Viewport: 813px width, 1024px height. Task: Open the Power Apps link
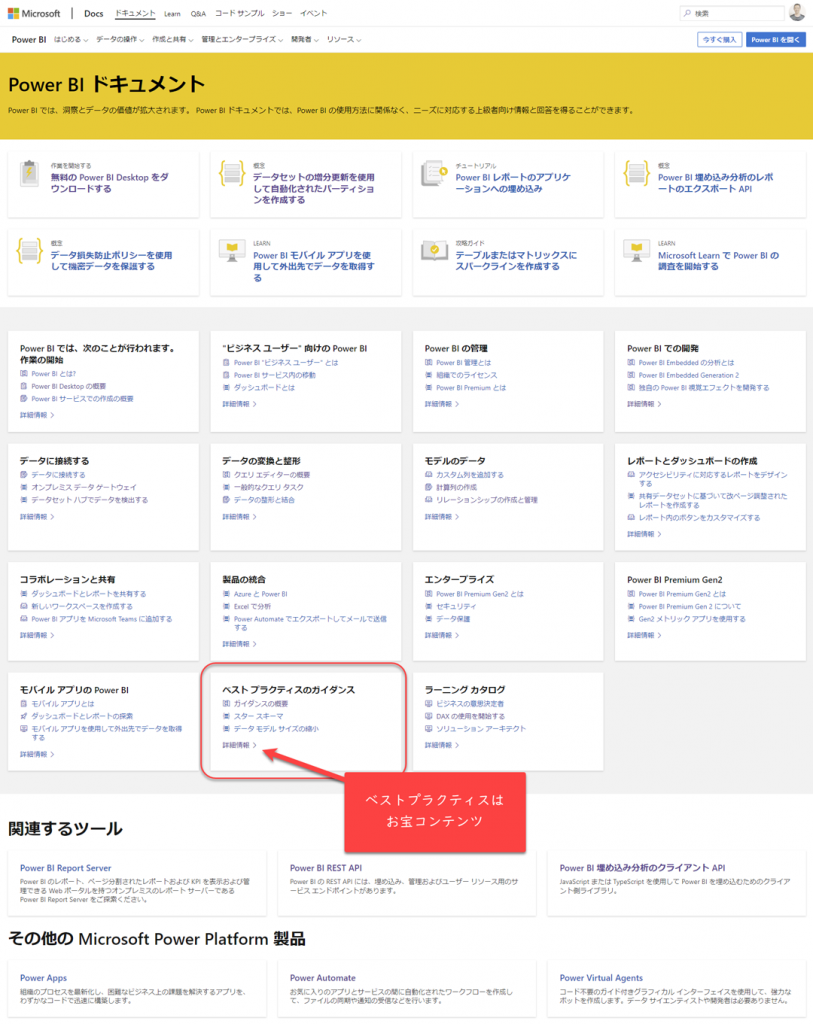click(x=43, y=978)
